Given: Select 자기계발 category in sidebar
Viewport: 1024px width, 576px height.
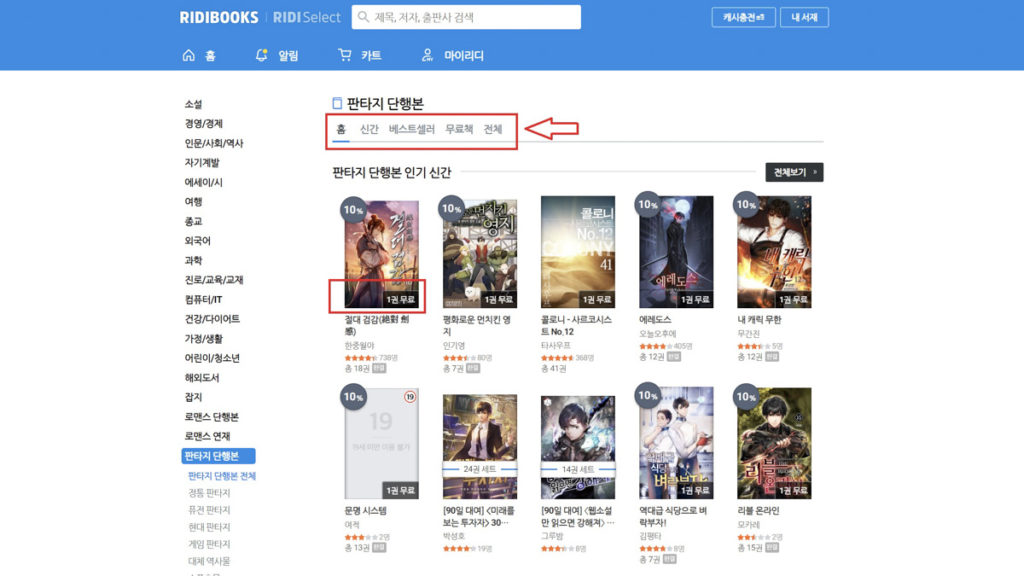Looking at the screenshot, I should [x=202, y=163].
